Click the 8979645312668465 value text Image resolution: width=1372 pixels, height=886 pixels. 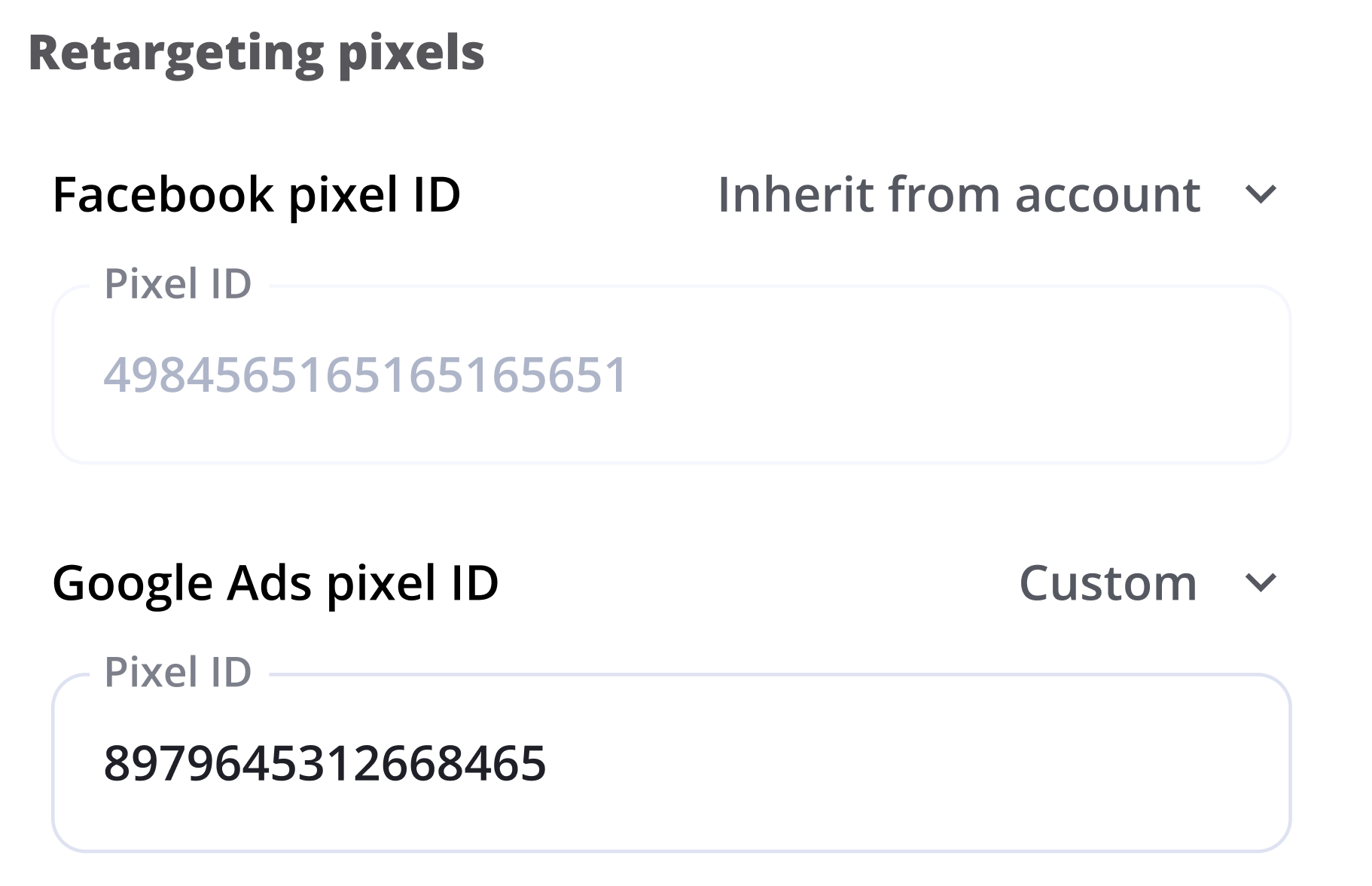point(325,763)
